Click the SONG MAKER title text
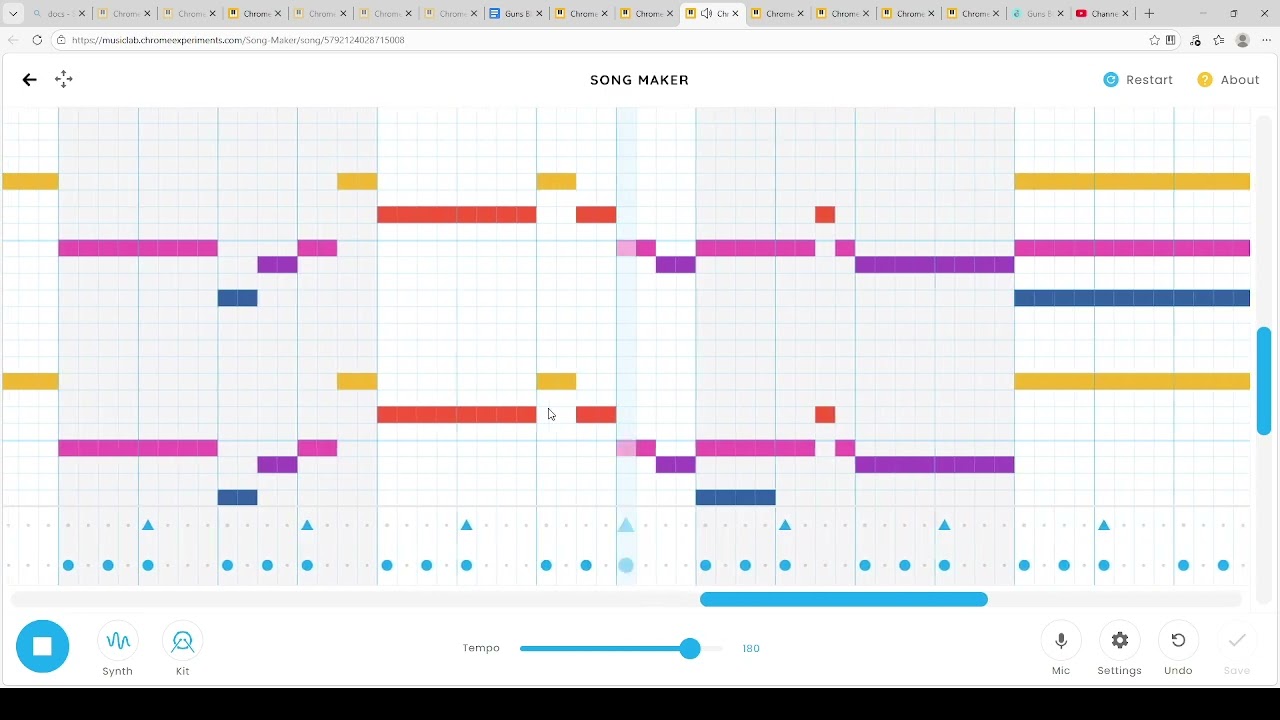Image resolution: width=1280 pixels, height=720 pixels. [640, 80]
